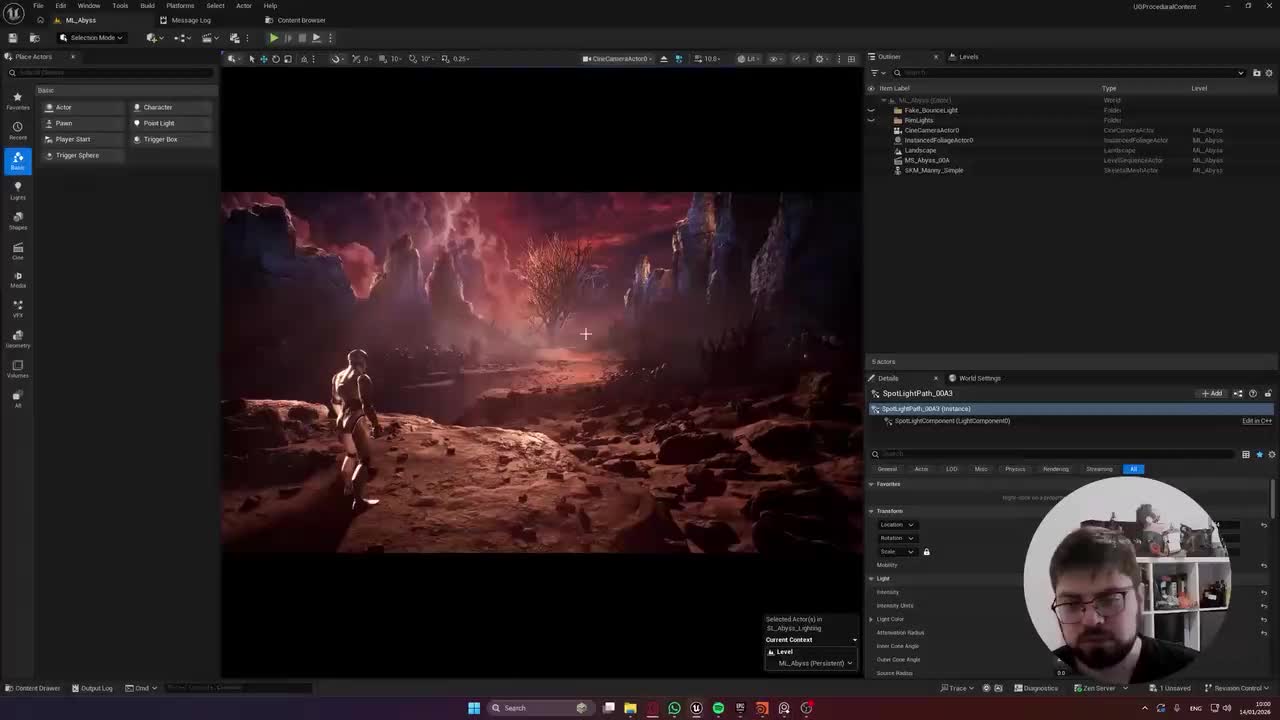1280x720 pixels.
Task: Select the Shapes category in Place Actors
Action: coord(17,221)
